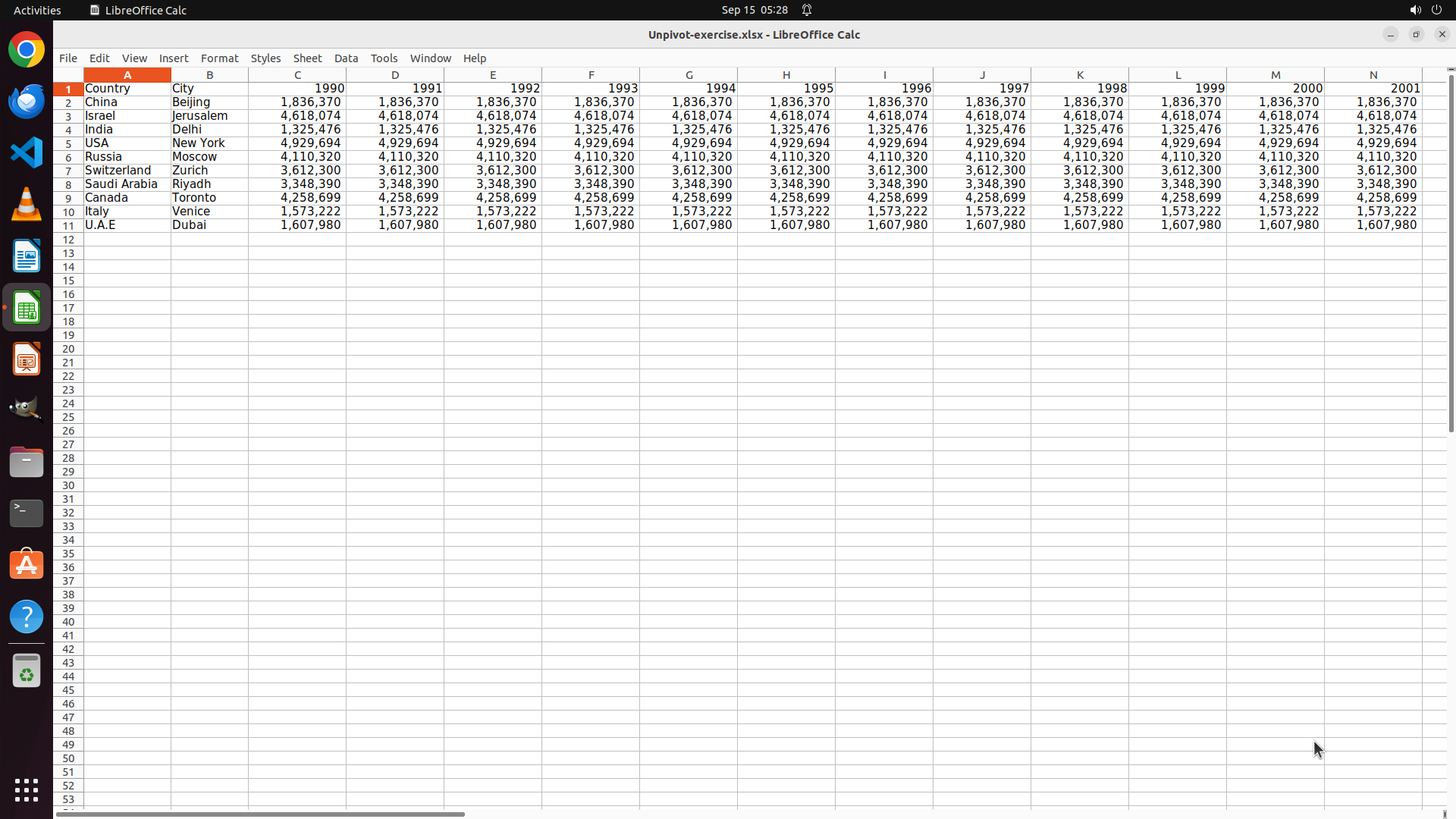Open Ubuntu Software center icon

27,565
